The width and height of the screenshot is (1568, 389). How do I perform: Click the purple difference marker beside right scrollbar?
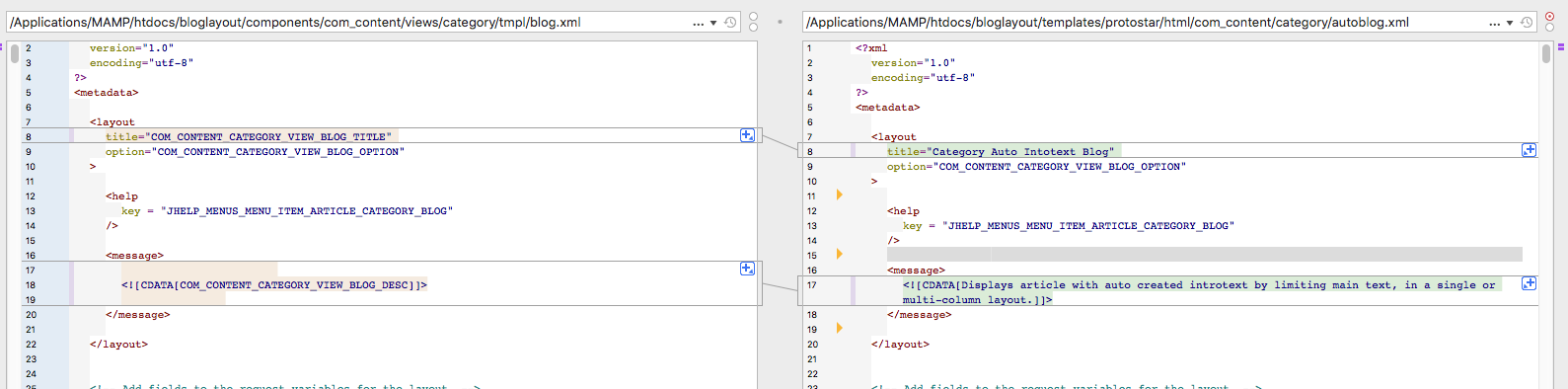pos(1562,46)
